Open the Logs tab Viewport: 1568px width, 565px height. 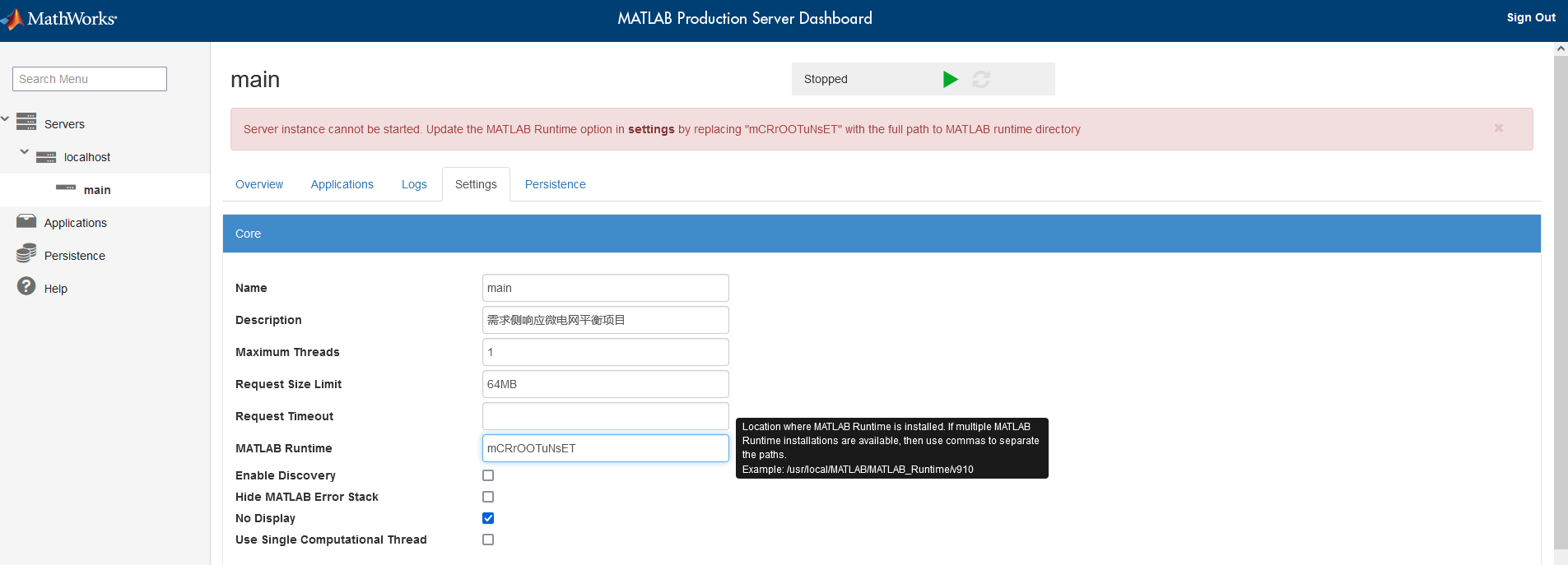[x=414, y=184]
